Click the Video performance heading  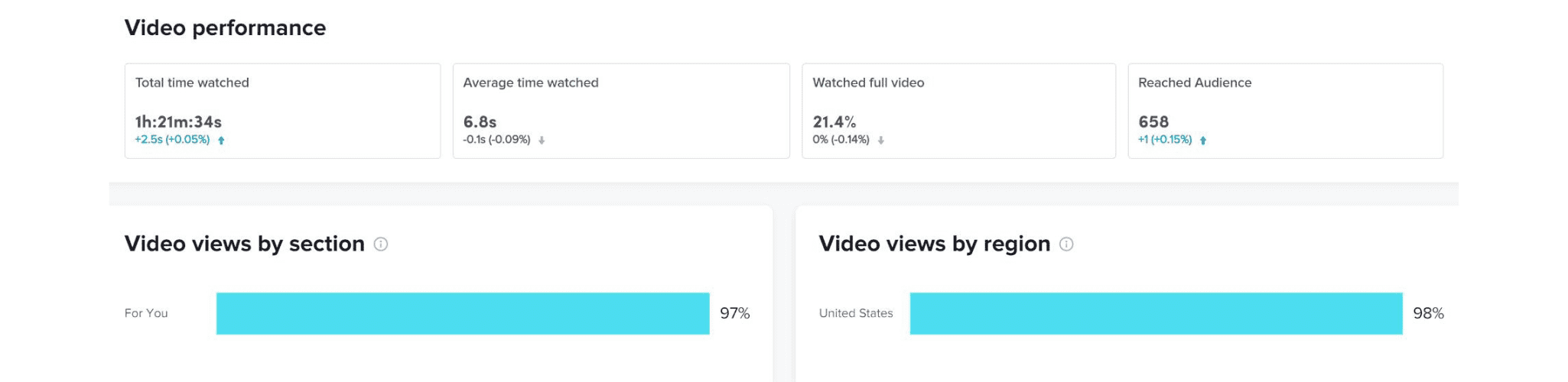[225, 28]
